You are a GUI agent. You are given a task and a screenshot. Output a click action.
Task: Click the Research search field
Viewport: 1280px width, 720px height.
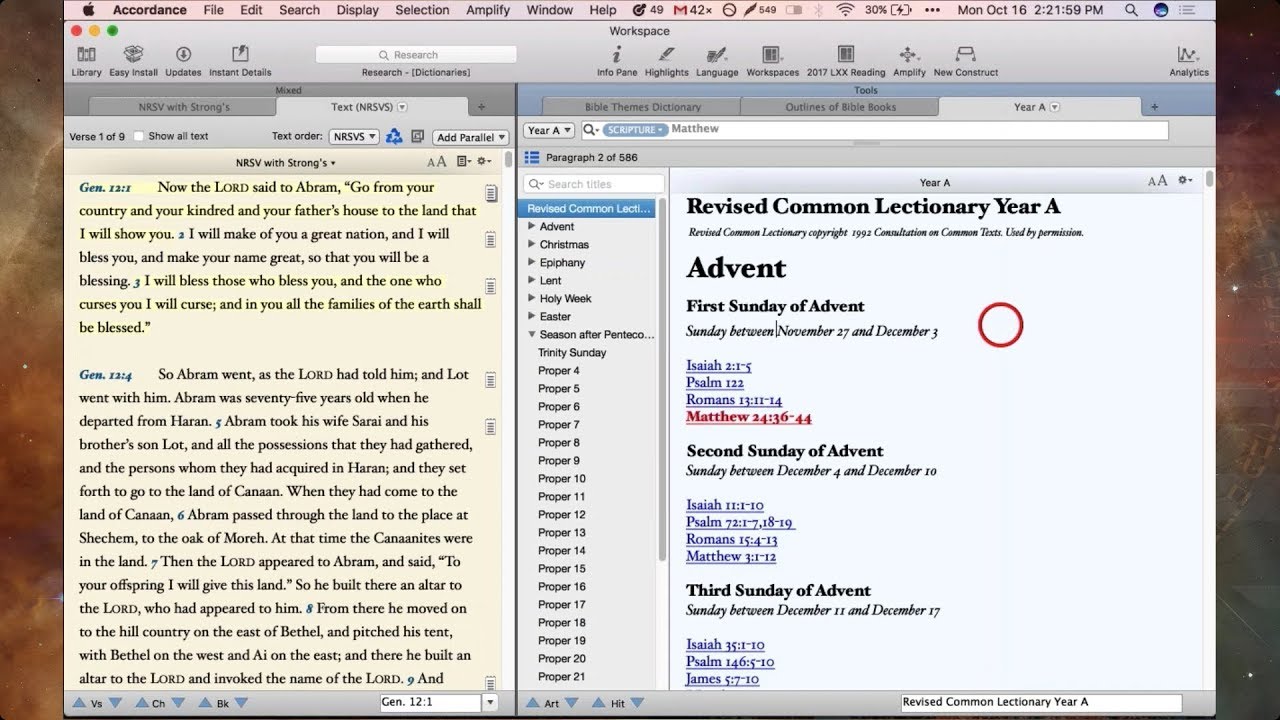416,55
